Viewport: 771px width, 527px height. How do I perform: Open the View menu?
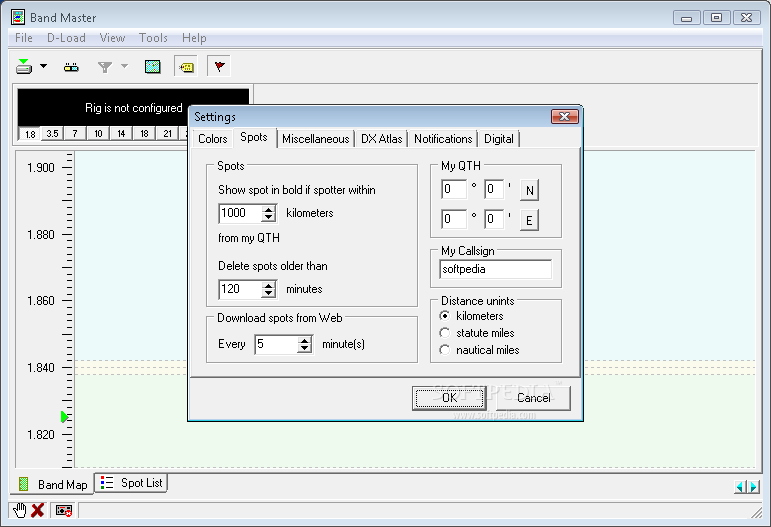pos(112,38)
